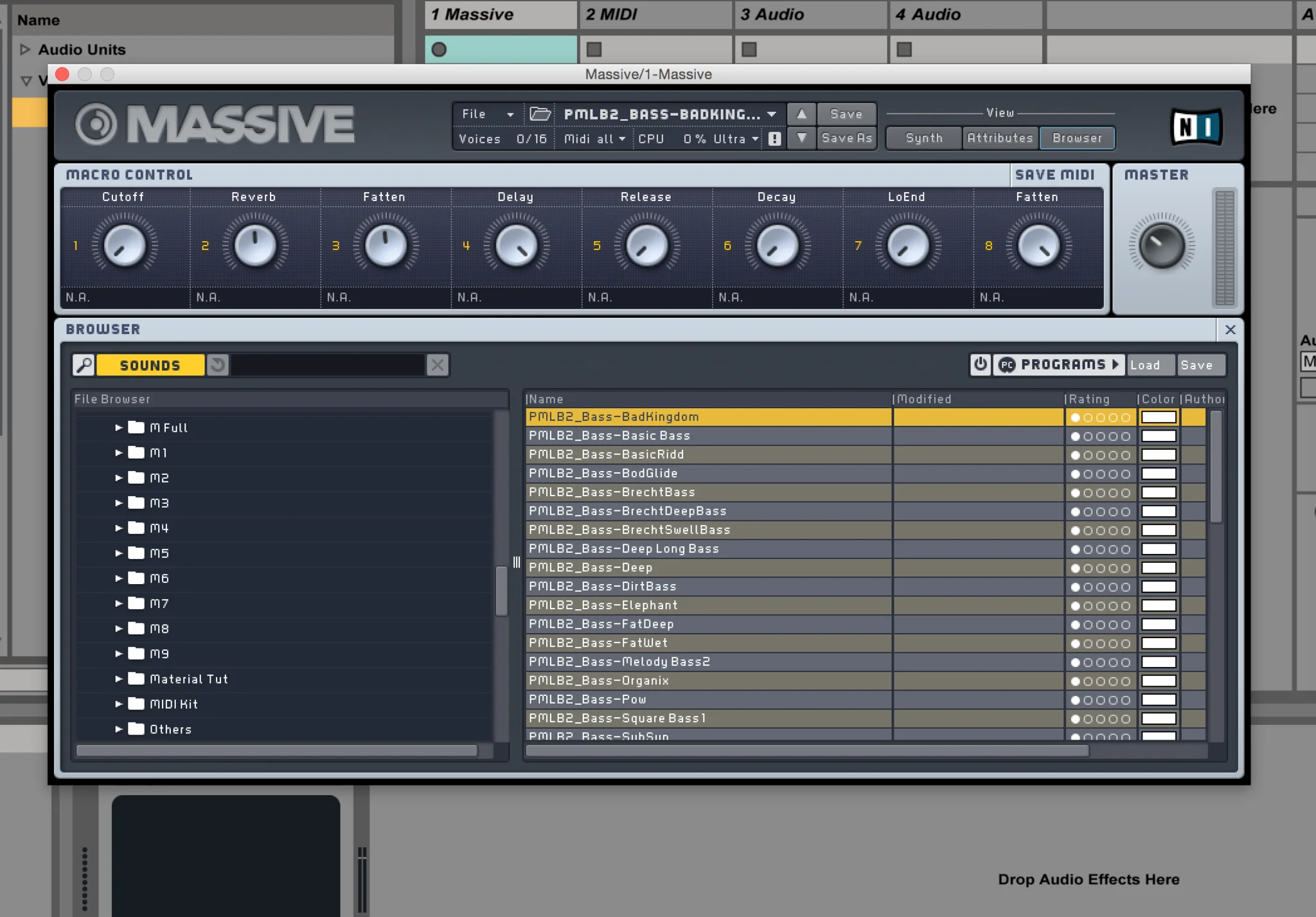Expand Audio Units in Live browser
This screenshot has height=917, width=1316.
click(25, 49)
